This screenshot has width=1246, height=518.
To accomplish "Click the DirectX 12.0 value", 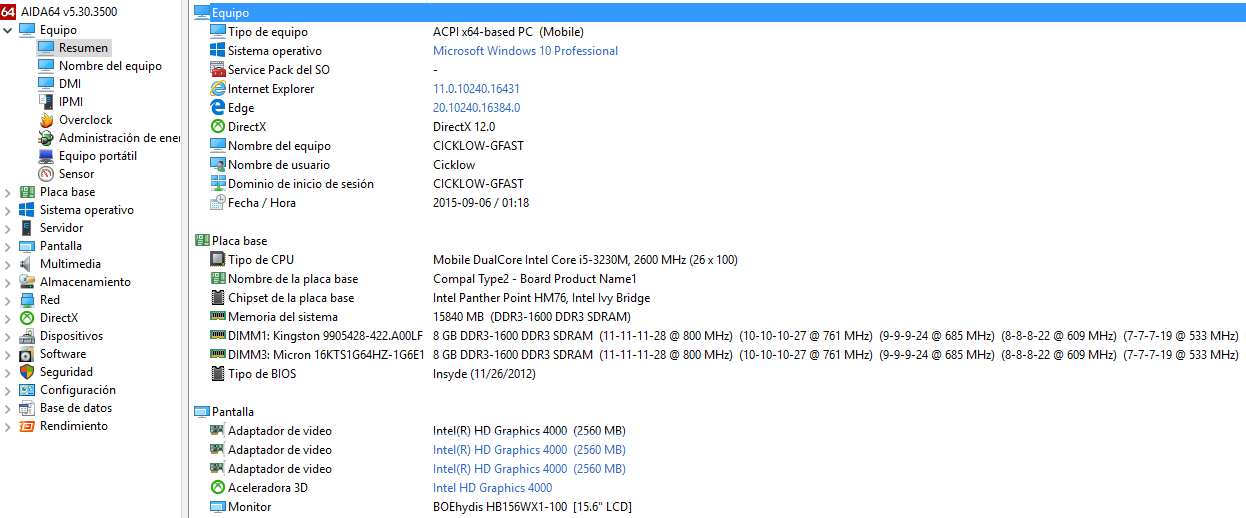I will pos(463,127).
